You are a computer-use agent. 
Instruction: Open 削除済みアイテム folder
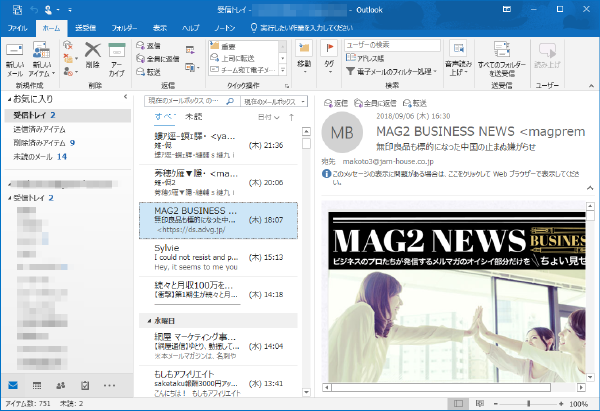(x=44, y=143)
